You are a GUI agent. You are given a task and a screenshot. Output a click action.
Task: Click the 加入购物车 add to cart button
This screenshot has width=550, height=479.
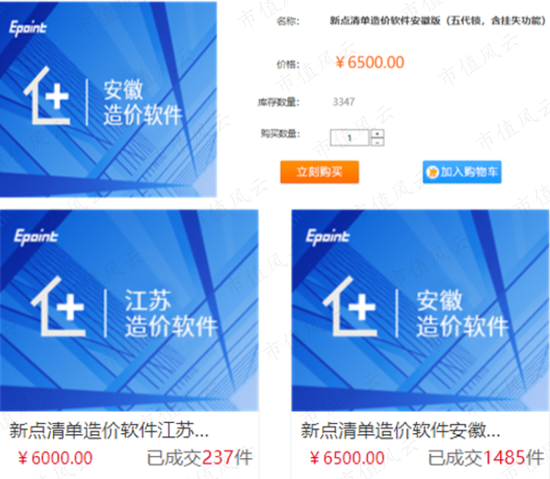pos(462,172)
